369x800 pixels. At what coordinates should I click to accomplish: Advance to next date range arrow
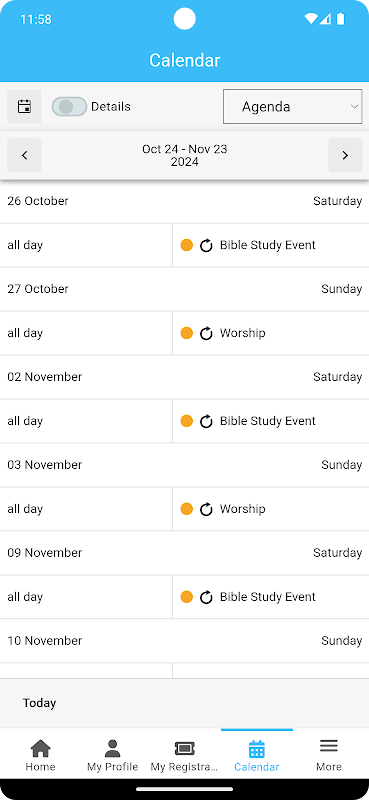pyautogui.click(x=345, y=155)
